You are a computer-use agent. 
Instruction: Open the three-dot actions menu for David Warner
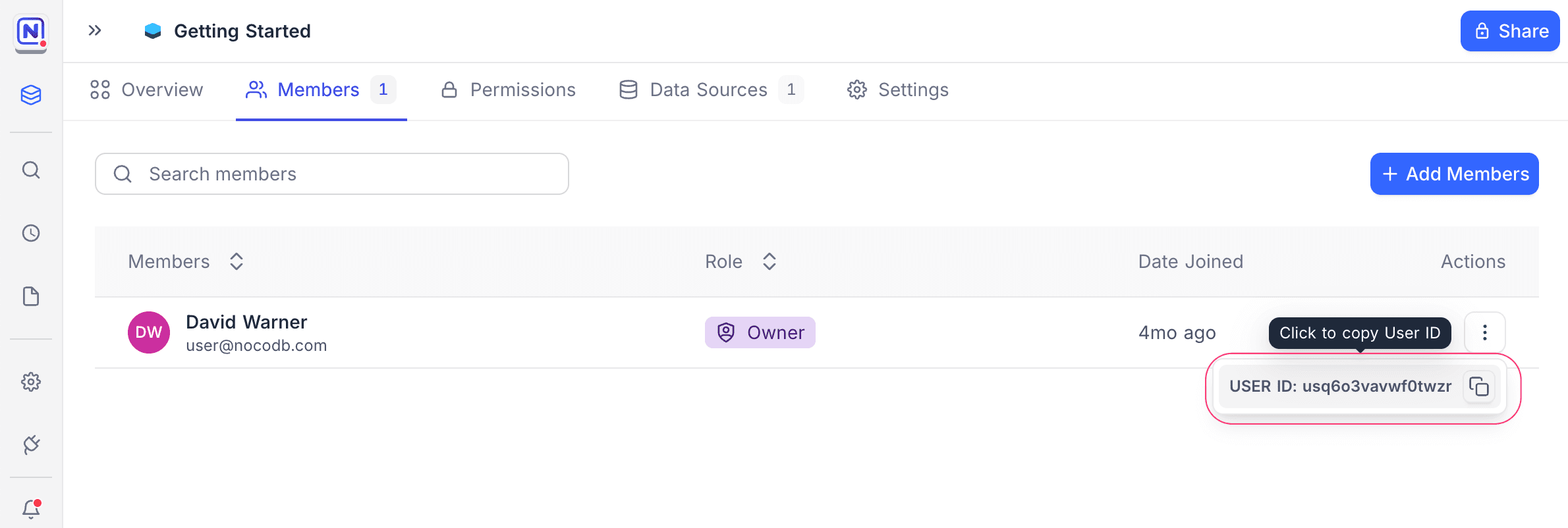1484,332
